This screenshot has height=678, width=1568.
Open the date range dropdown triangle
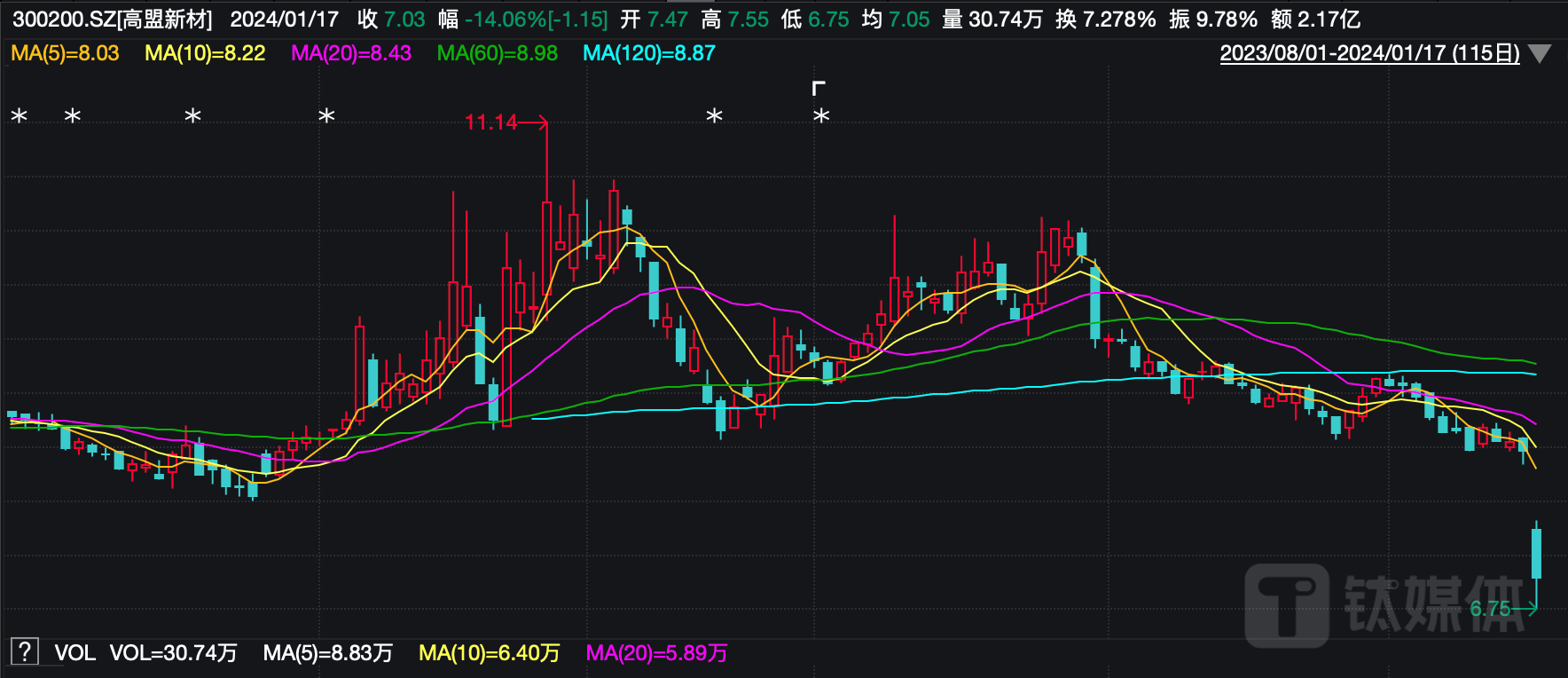tap(1541, 54)
